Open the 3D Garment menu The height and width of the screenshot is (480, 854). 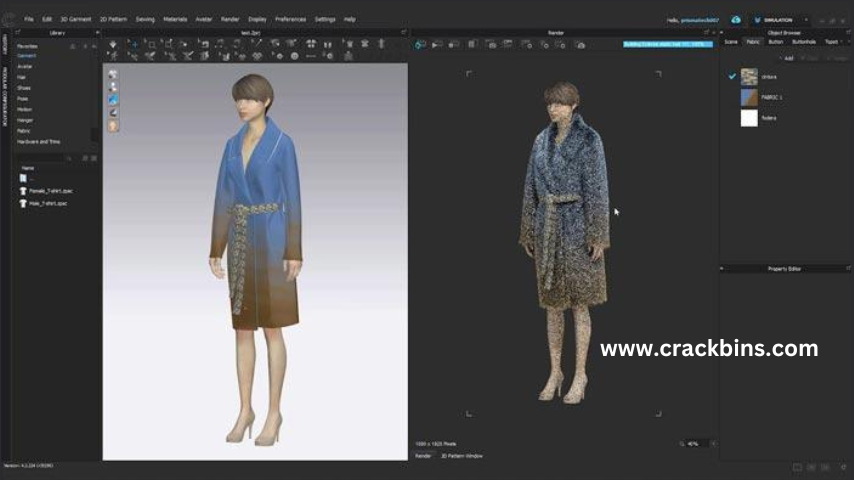(74, 19)
